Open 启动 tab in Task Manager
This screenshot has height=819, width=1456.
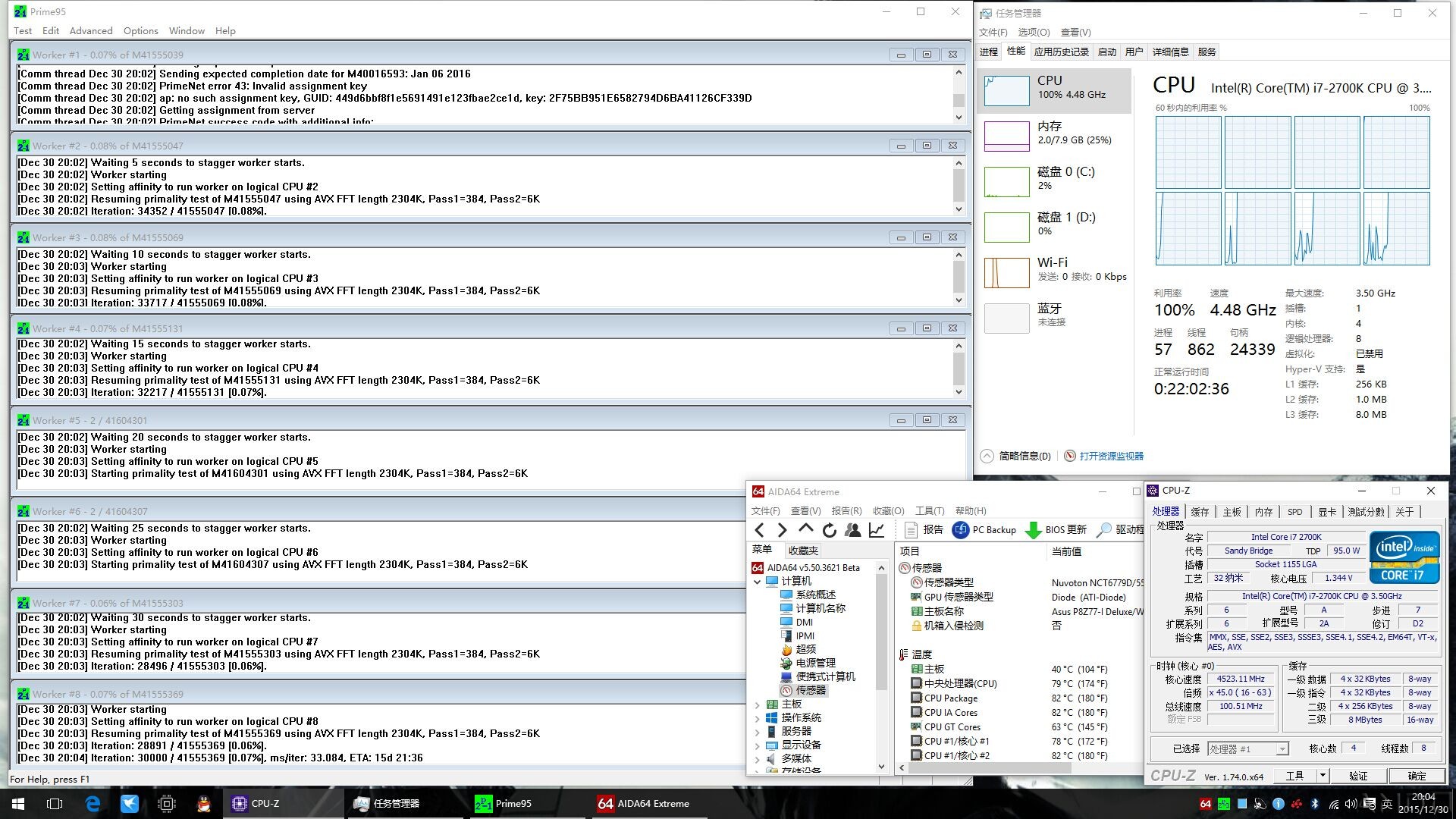tap(1106, 52)
